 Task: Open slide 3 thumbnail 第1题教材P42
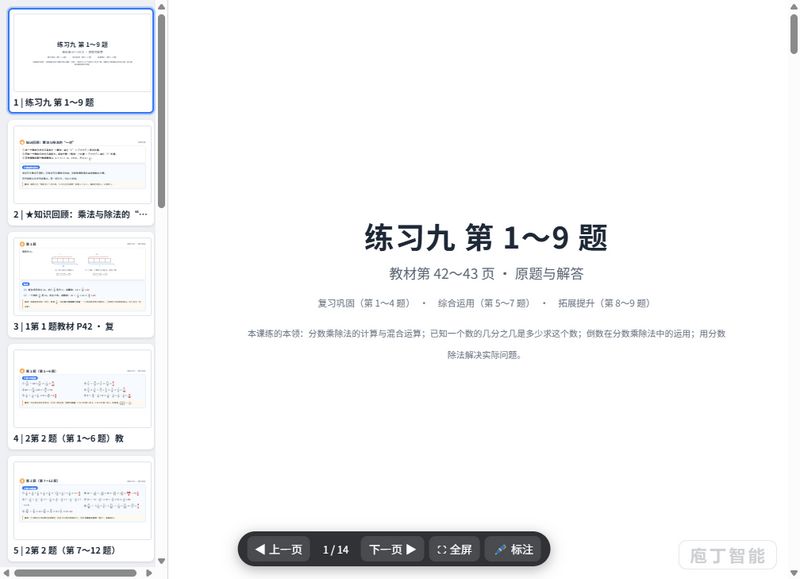[81, 285]
